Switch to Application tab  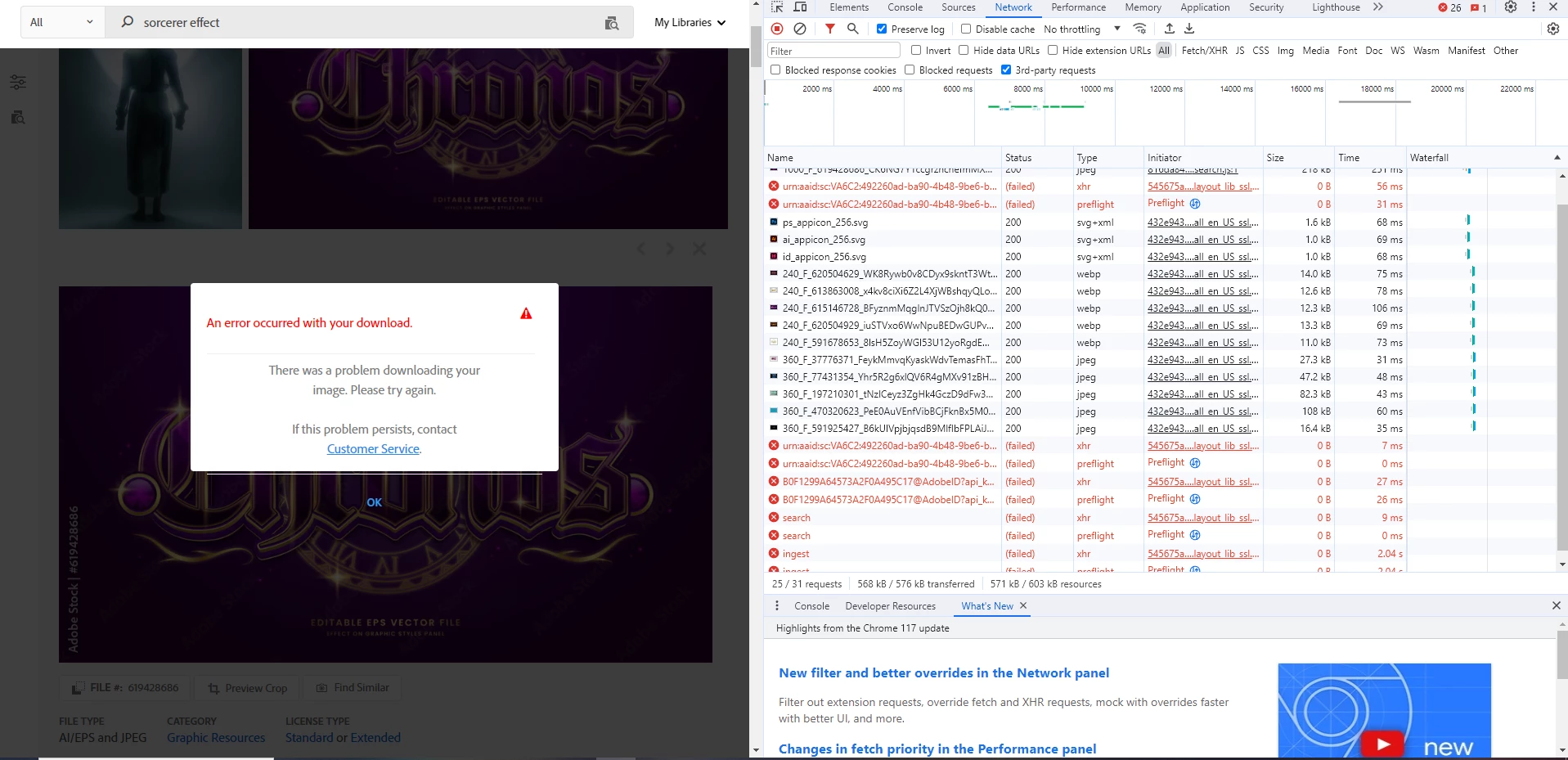1204,7
